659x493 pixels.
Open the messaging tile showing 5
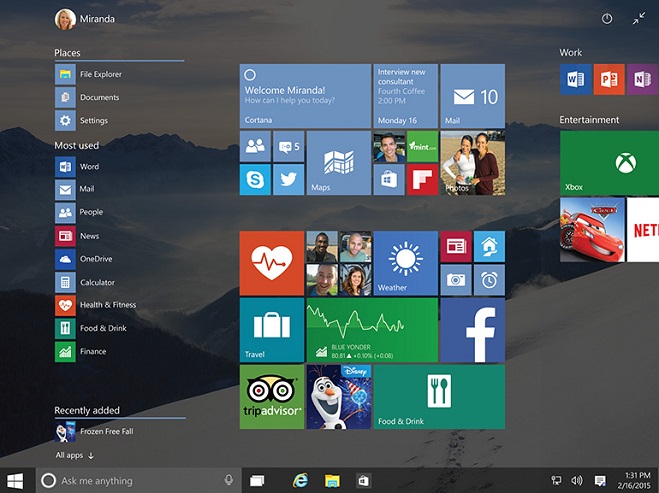[x=289, y=146]
